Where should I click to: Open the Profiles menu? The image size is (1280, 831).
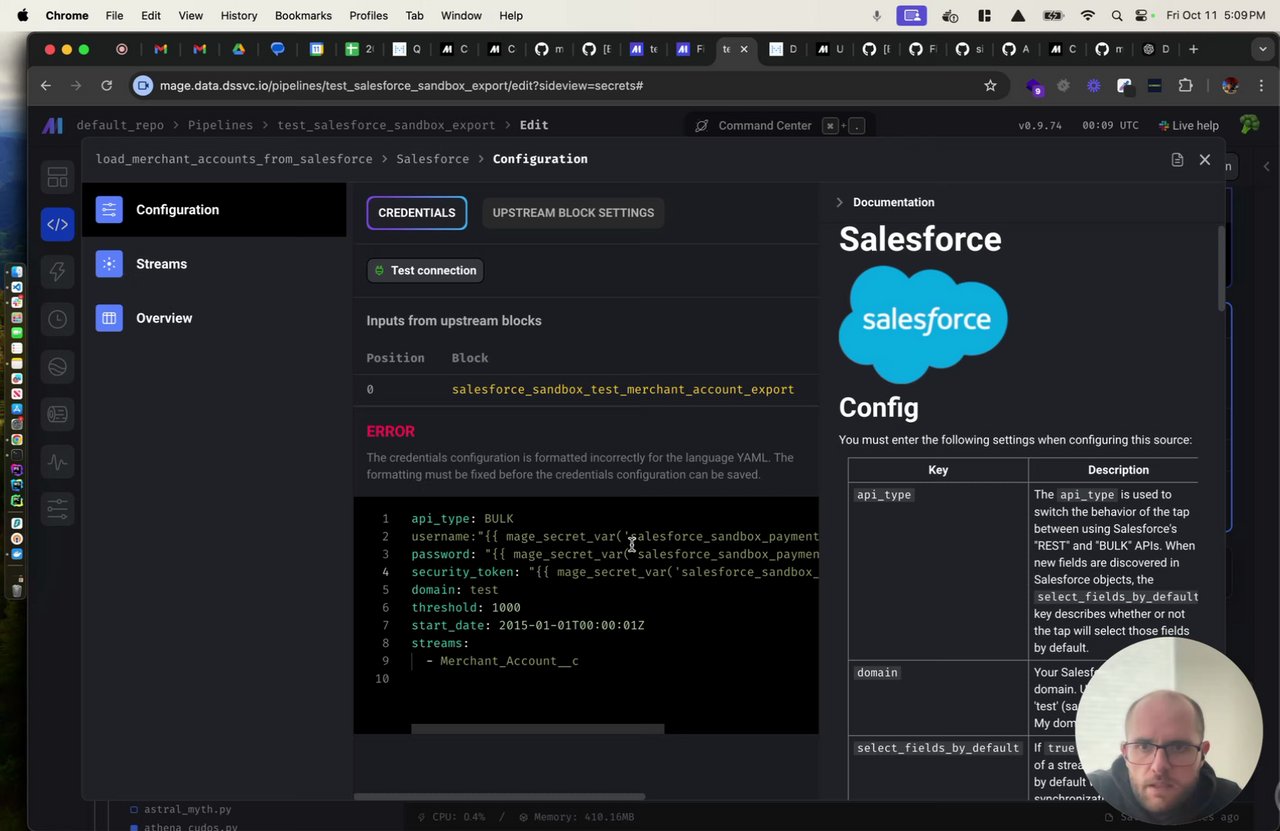[368, 16]
